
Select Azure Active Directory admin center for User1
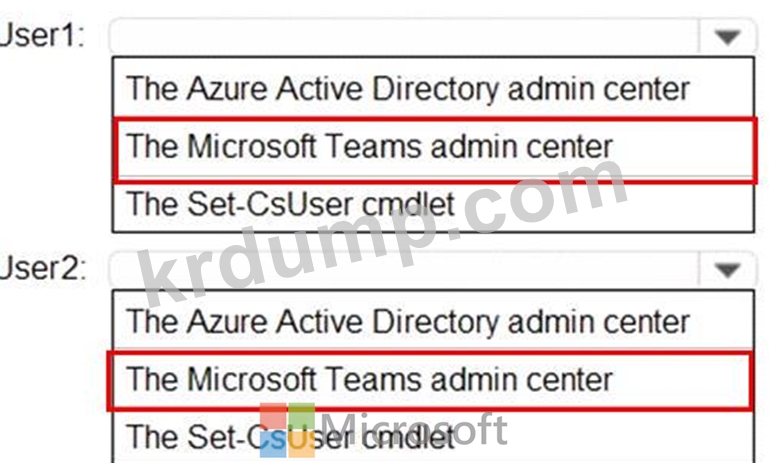[x=408, y=88]
